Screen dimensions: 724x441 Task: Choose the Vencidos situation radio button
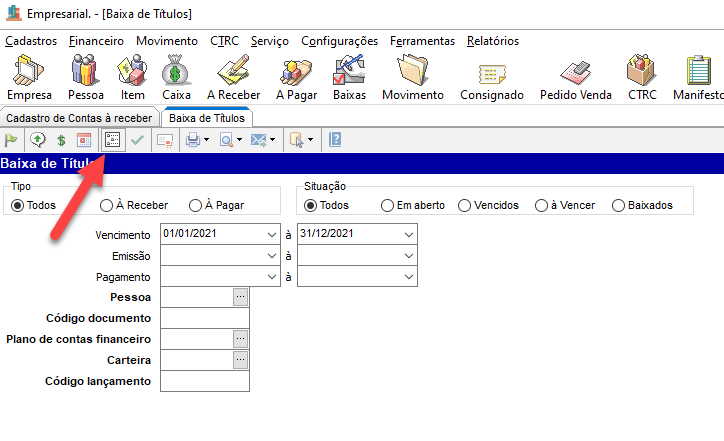tap(465, 205)
